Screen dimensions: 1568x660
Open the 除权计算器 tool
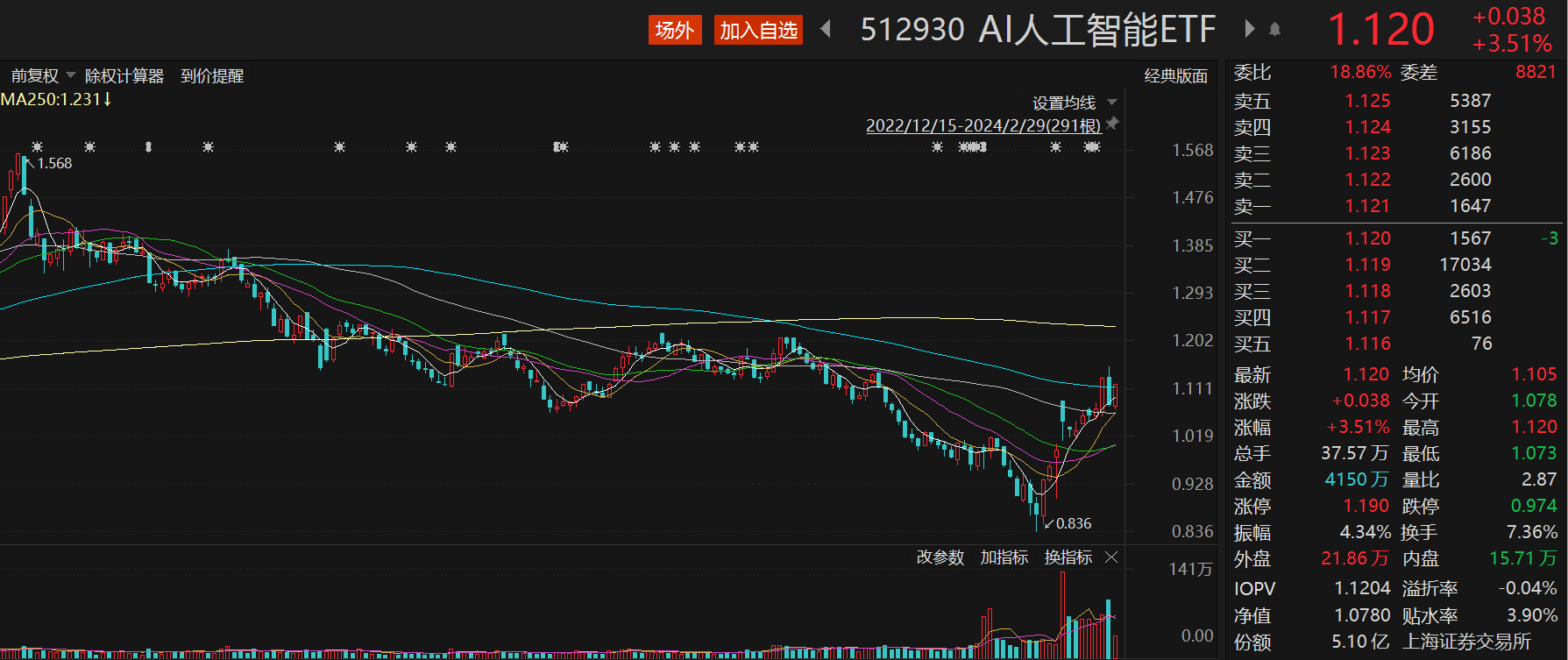[x=124, y=76]
